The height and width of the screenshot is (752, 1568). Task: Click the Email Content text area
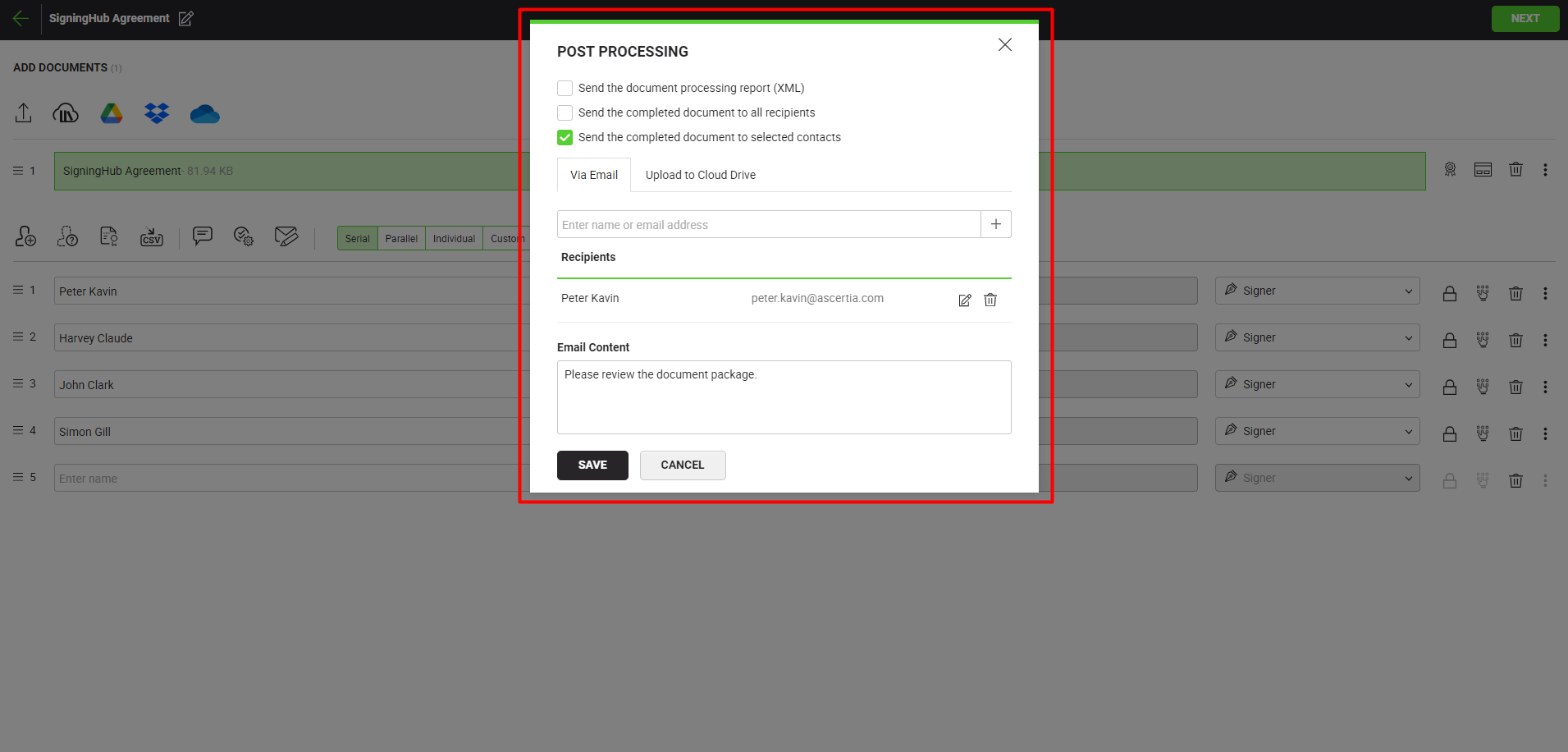tap(784, 397)
